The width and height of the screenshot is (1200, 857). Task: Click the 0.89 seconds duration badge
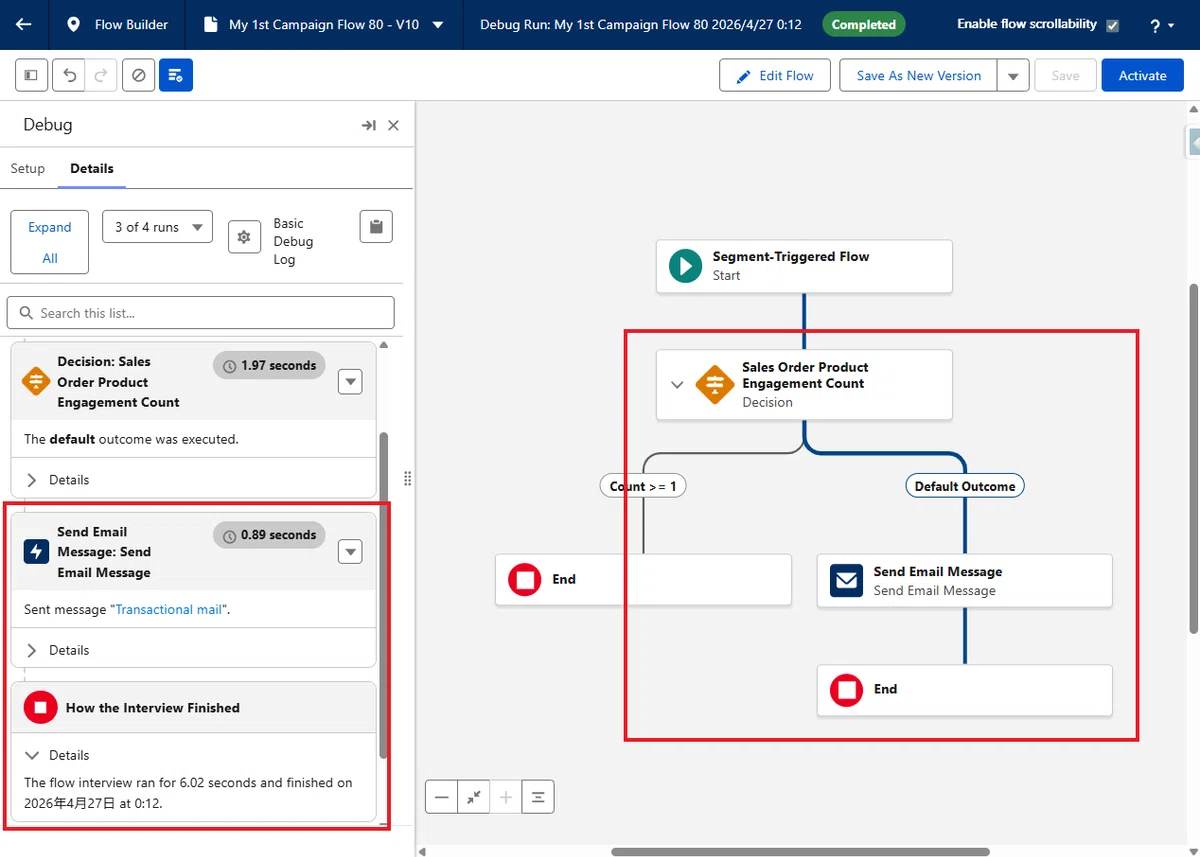click(270, 535)
